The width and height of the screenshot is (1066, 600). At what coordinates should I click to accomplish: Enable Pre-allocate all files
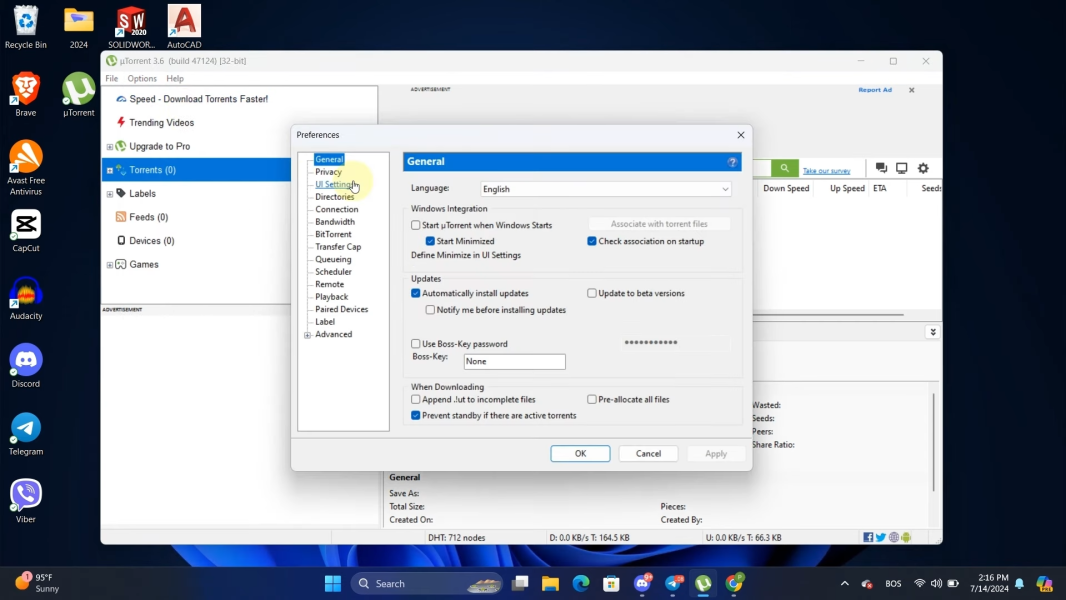click(591, 400)
